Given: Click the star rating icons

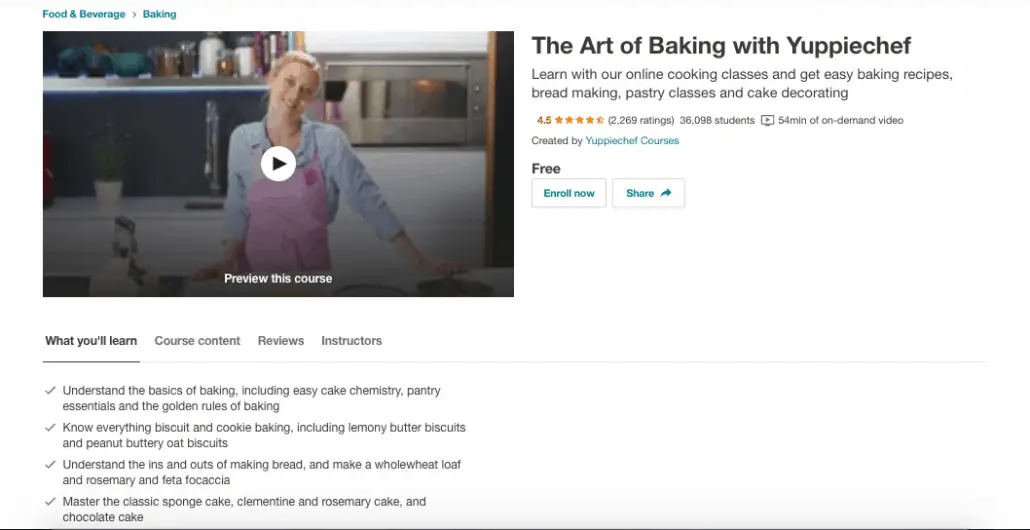Looking at the screenshot, I should coord(579,120).
